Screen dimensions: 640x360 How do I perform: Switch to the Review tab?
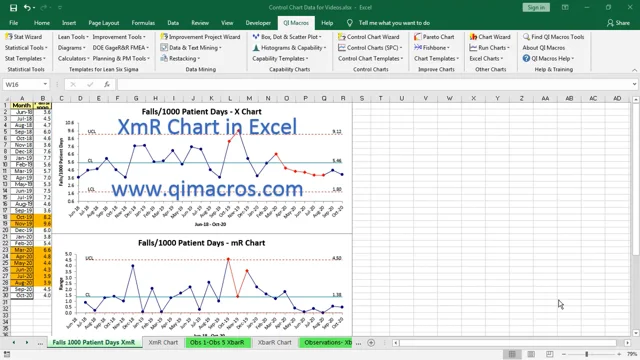pos(200,23)
